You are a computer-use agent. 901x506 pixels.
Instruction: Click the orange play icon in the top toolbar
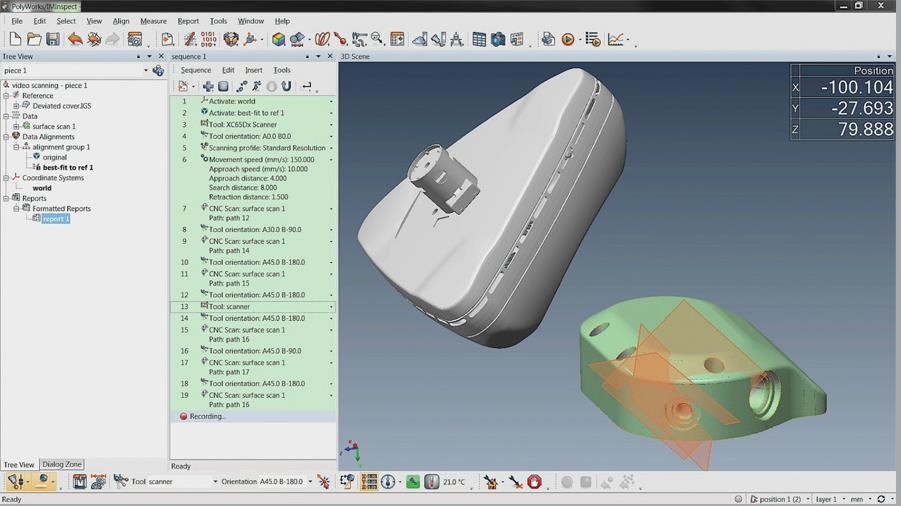(x=568, y=40)
